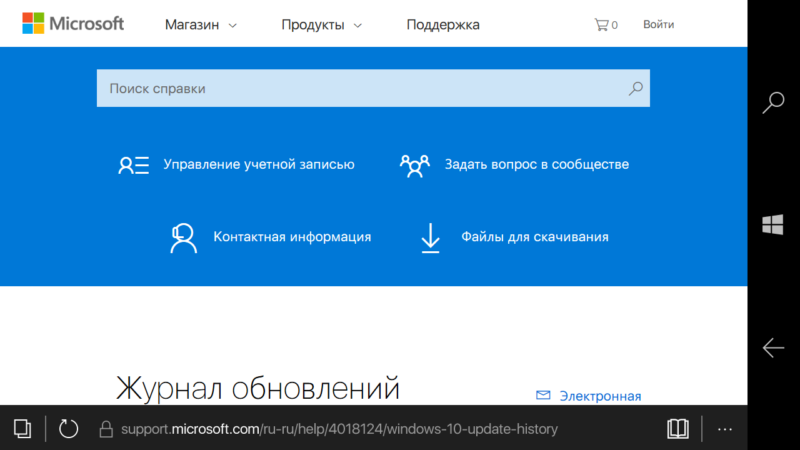800x450 pixels.
Task: Click the support agent headset icon
Action: (183, 238)
